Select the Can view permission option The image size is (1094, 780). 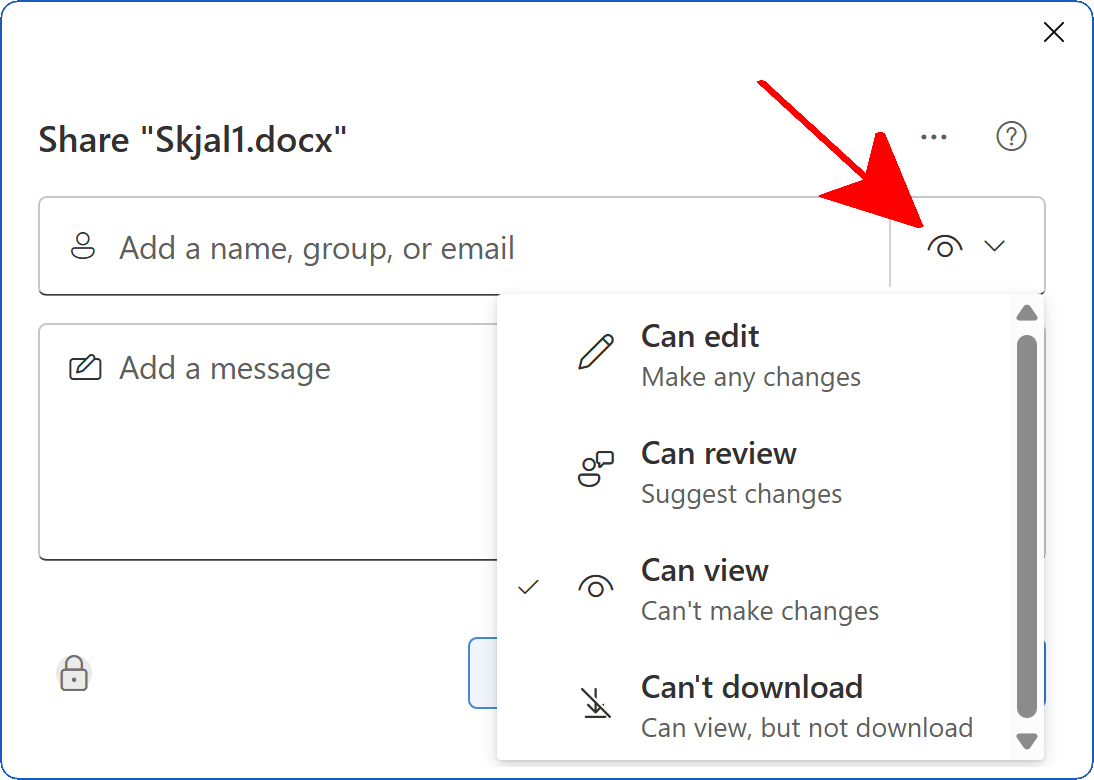tap(756, 590)
